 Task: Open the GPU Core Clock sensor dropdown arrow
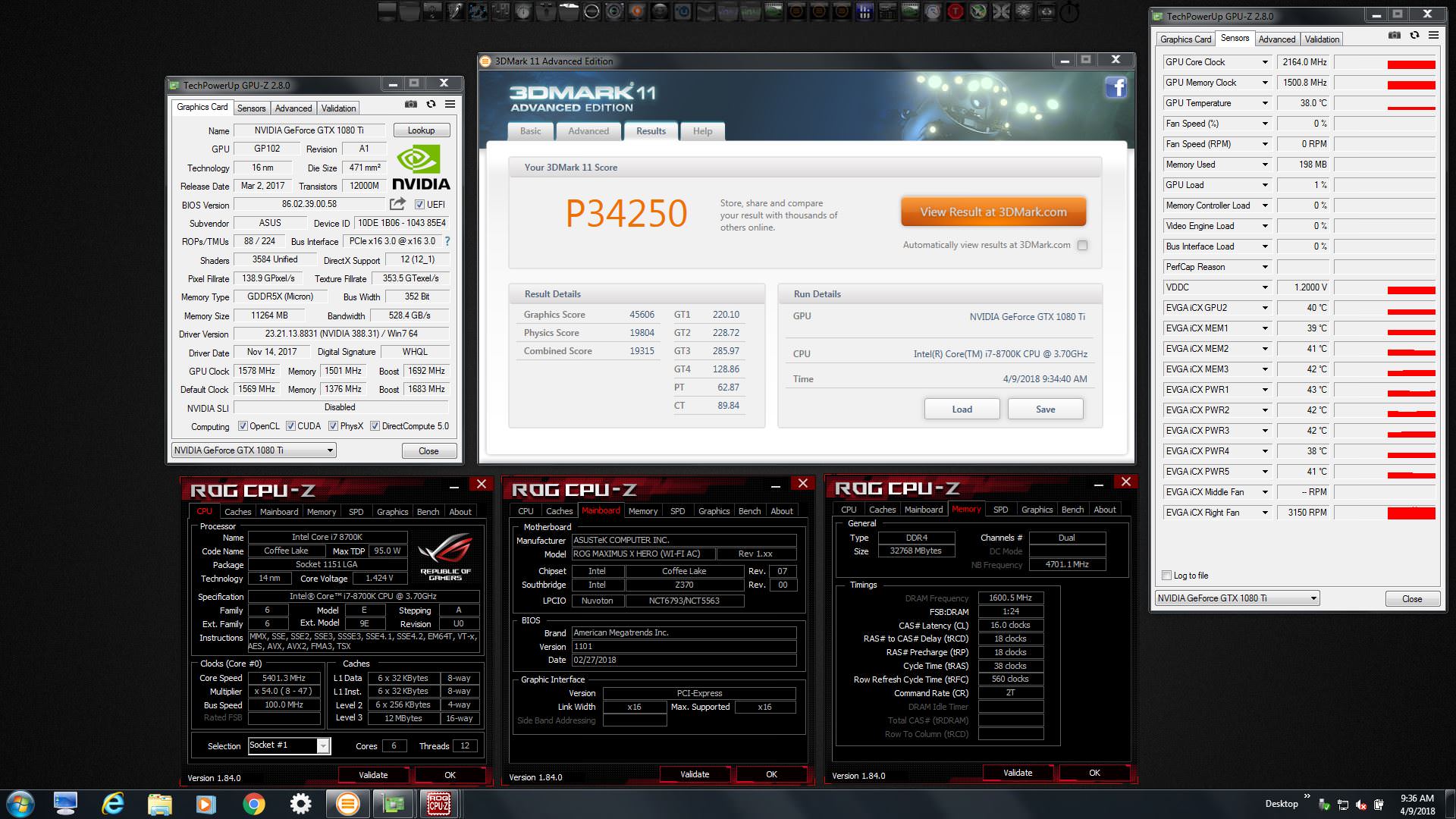(1265, 62)
